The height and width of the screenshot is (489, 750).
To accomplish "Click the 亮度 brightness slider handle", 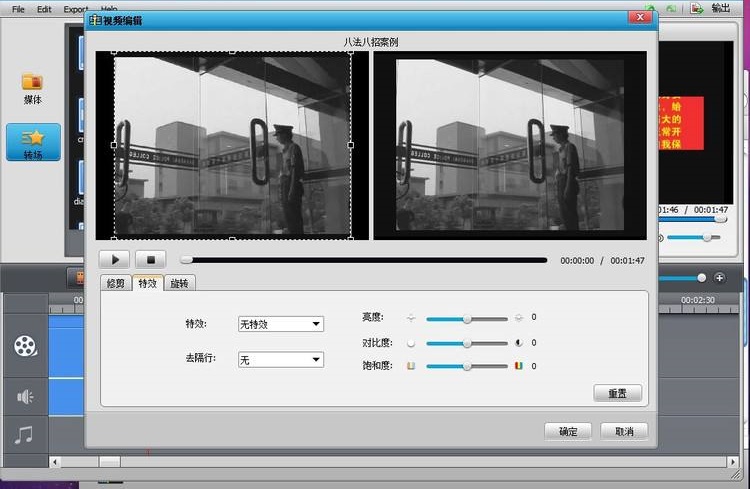I will coord(467,318).
